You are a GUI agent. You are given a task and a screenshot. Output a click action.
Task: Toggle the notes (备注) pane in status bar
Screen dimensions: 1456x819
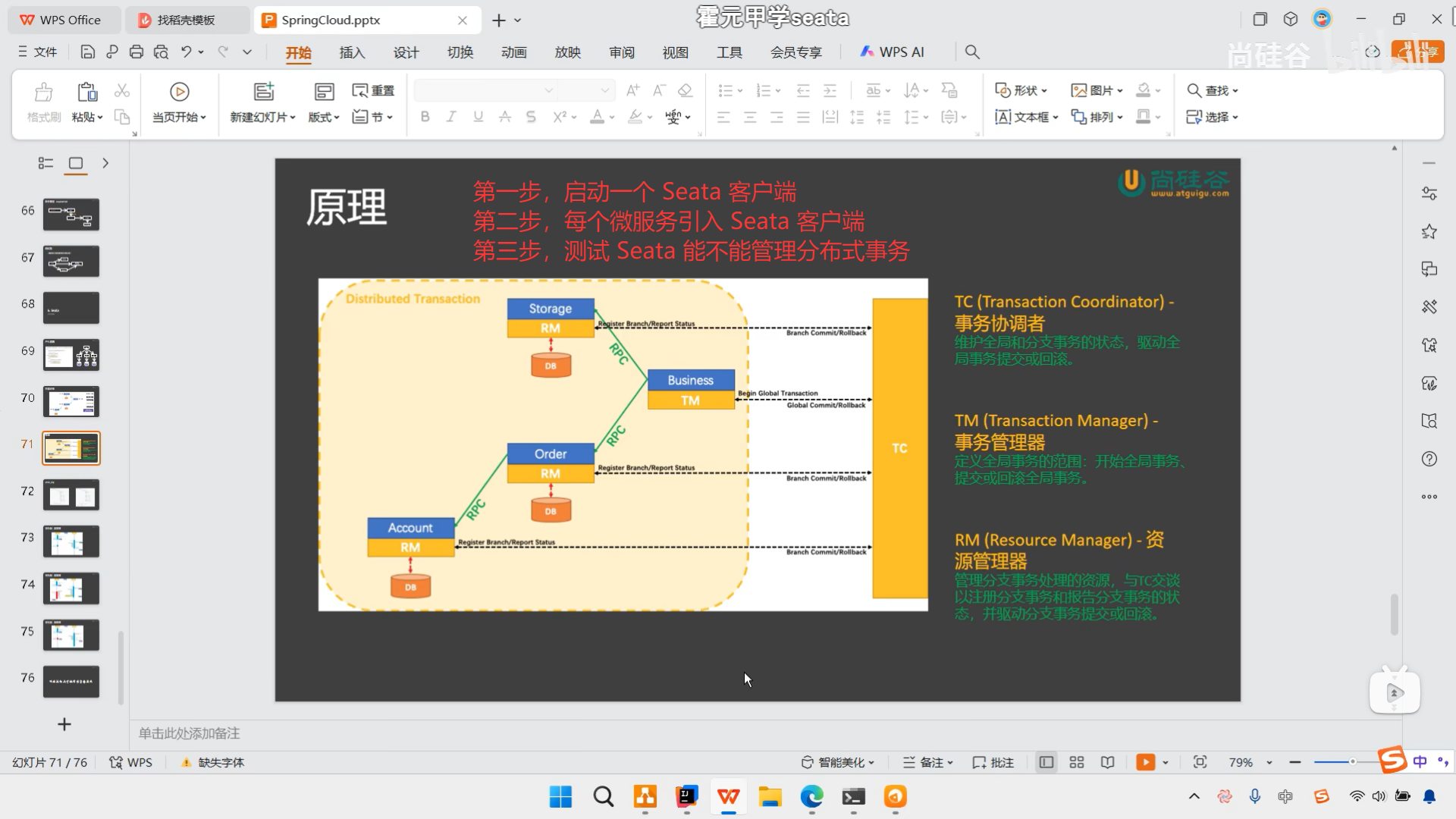pos(928,762)
